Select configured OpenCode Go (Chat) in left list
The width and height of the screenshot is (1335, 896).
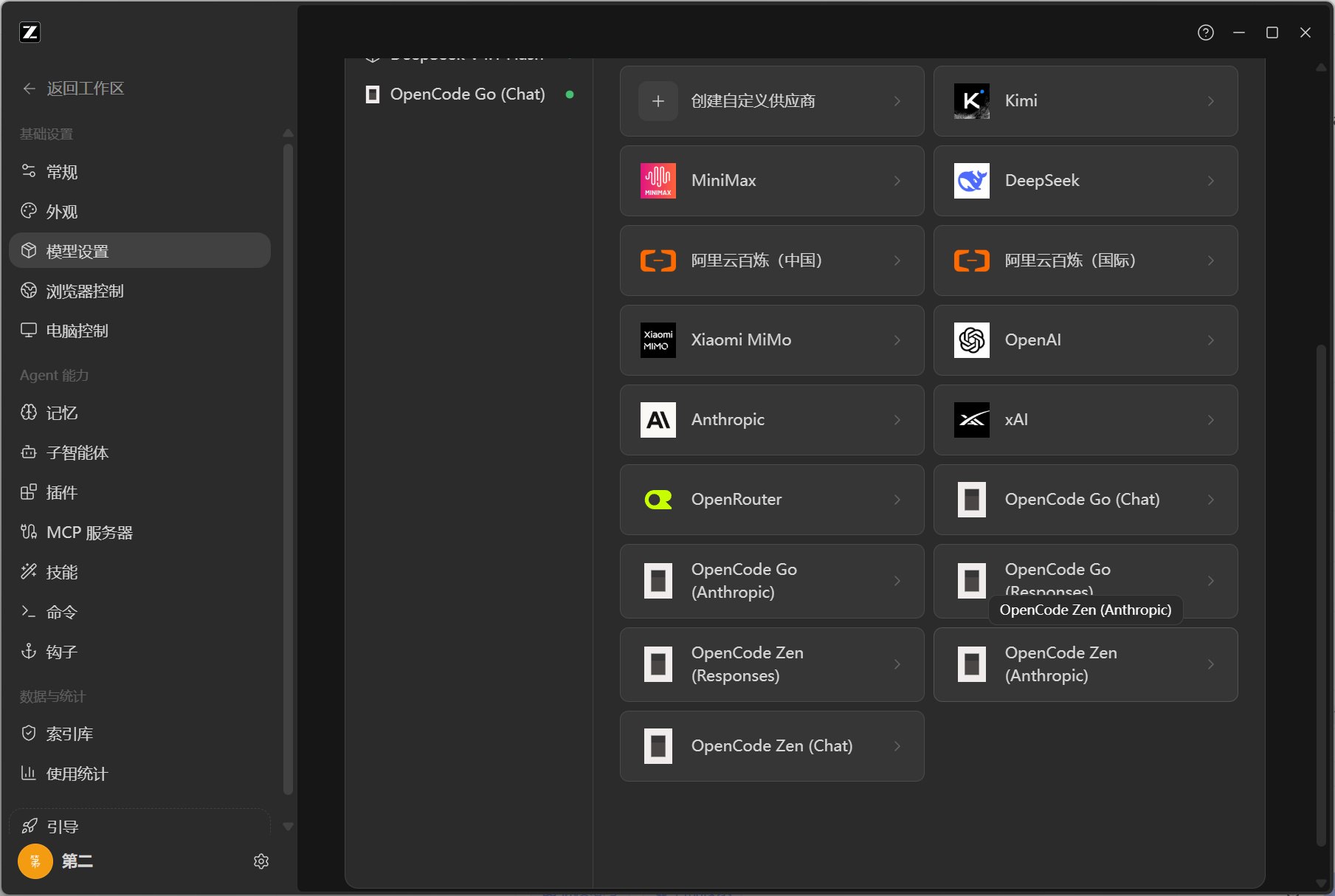(469, 94)
